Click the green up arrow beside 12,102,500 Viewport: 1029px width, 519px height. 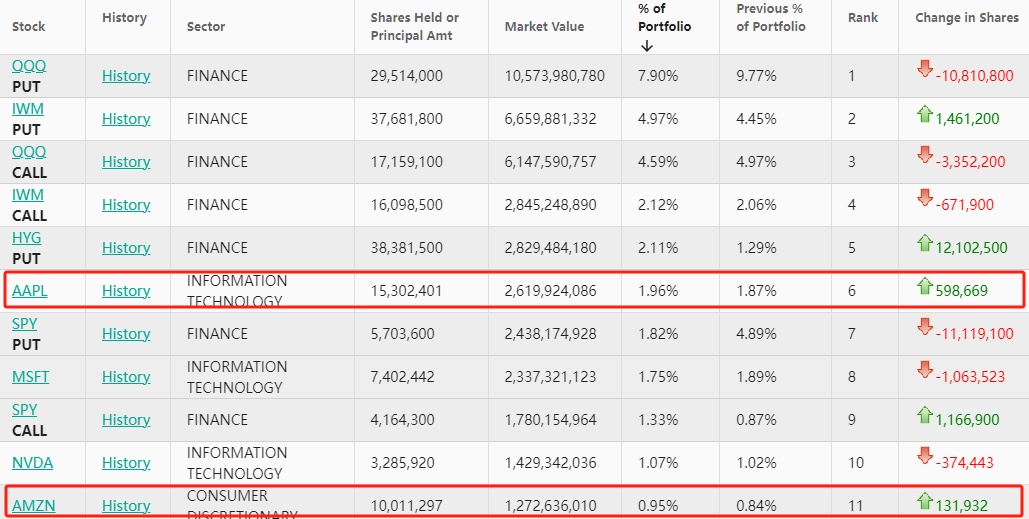tap(924, 242)
